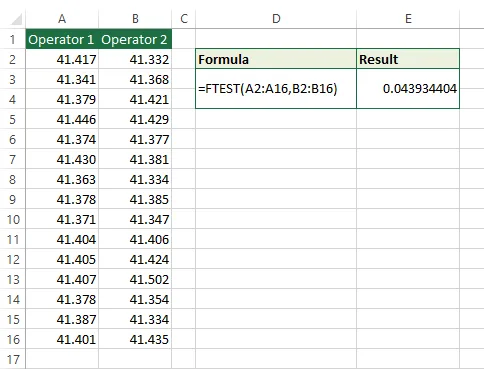The image size is (484, 369).
Task: Select column D header
Action: click(x=276, y=19)
